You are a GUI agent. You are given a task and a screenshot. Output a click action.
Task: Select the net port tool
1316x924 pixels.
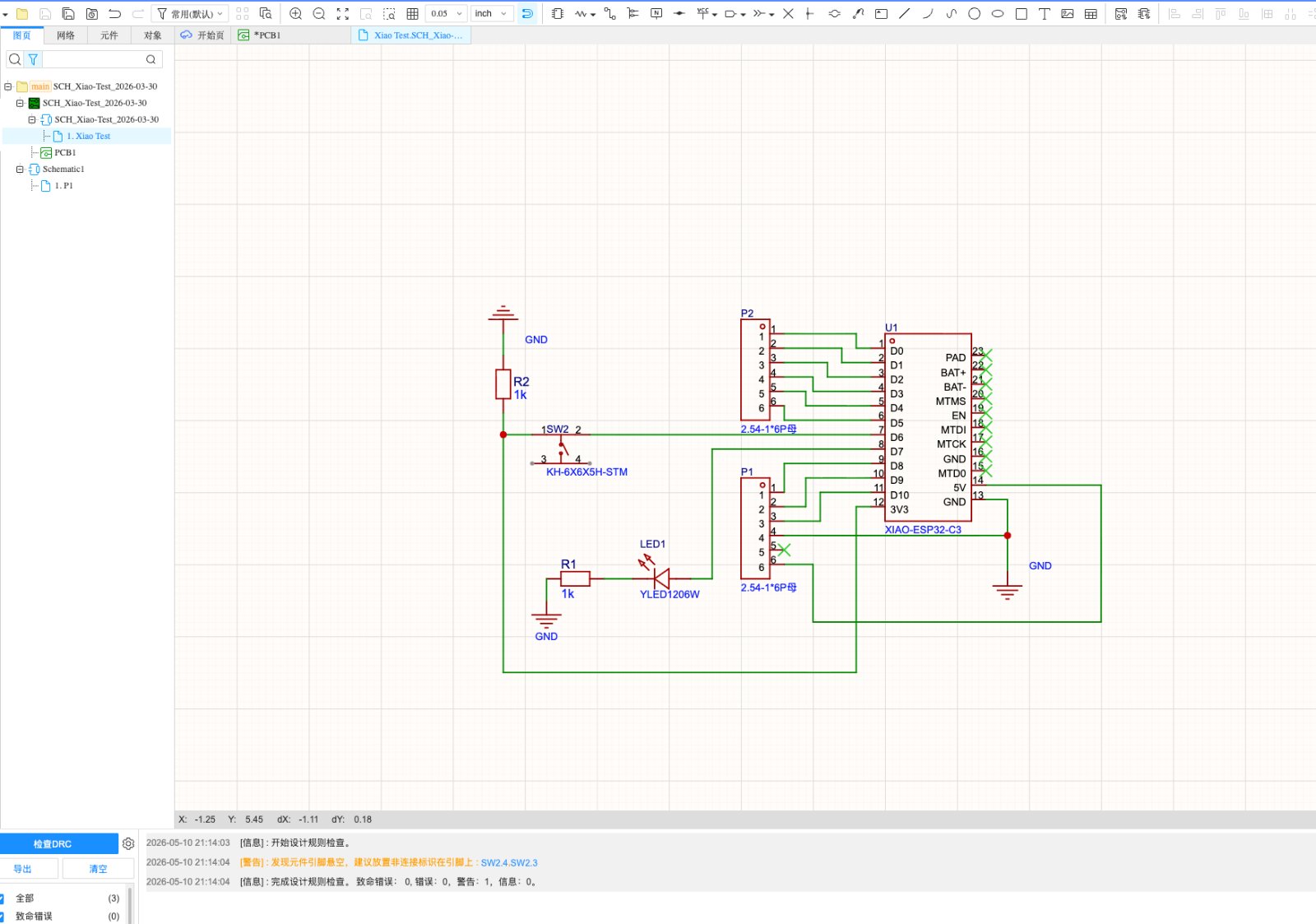click(730, 14)
